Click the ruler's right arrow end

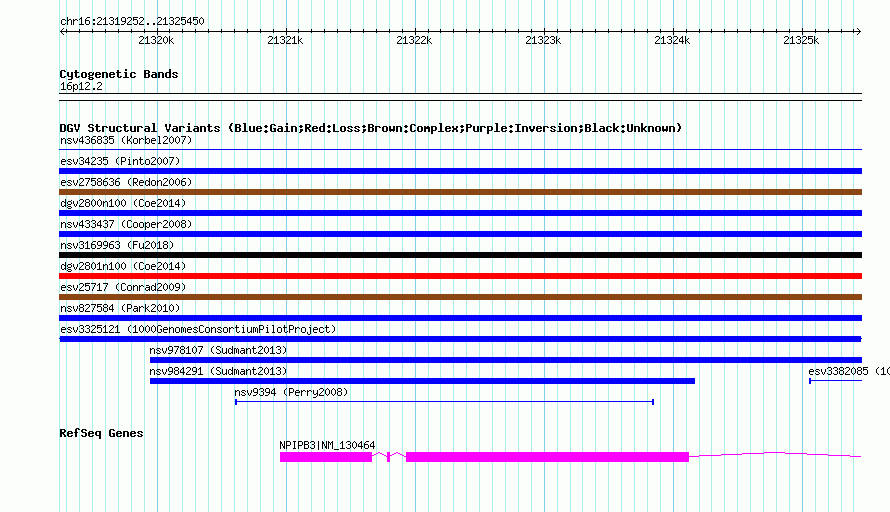pos(859,32)
